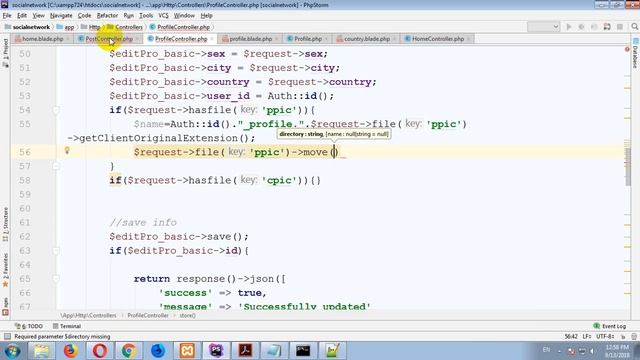
Task: Switch to Profile.php tab
Action: point(308,39)
